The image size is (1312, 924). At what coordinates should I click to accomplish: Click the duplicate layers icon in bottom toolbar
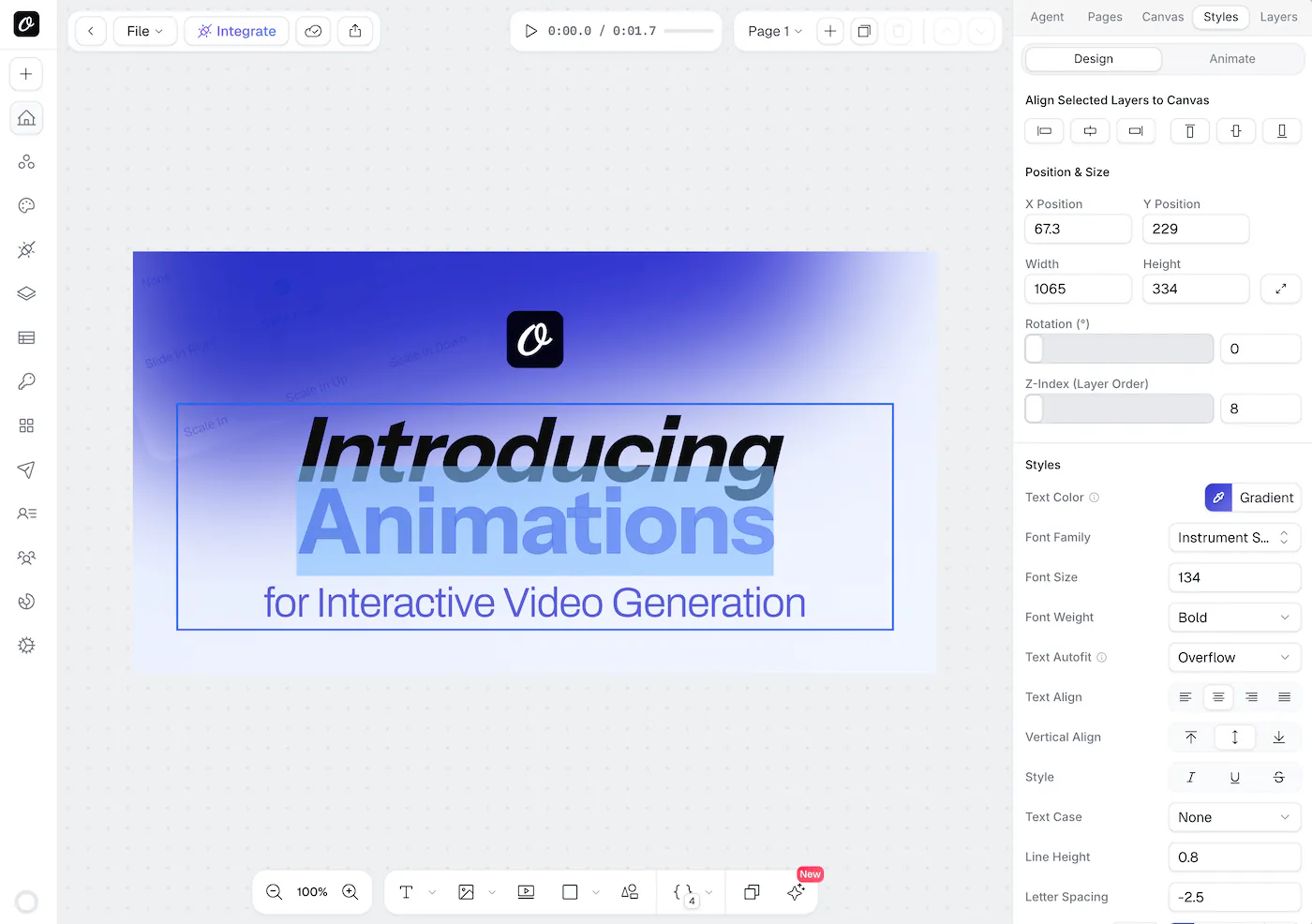[x=752, y=892]
